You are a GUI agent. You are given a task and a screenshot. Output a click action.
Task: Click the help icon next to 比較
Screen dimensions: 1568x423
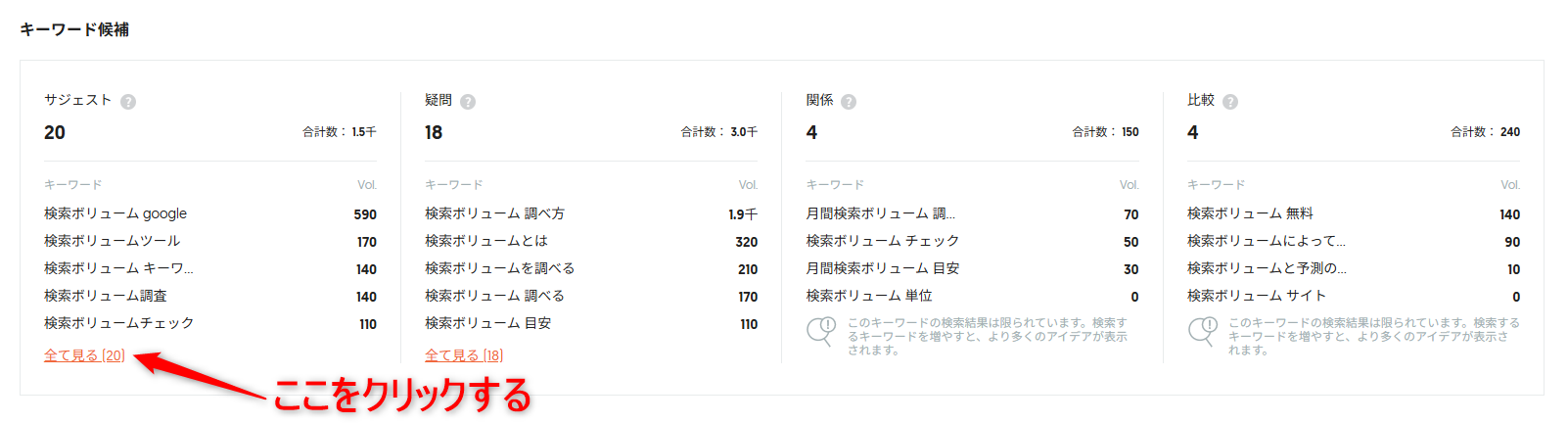(1230, 102)
